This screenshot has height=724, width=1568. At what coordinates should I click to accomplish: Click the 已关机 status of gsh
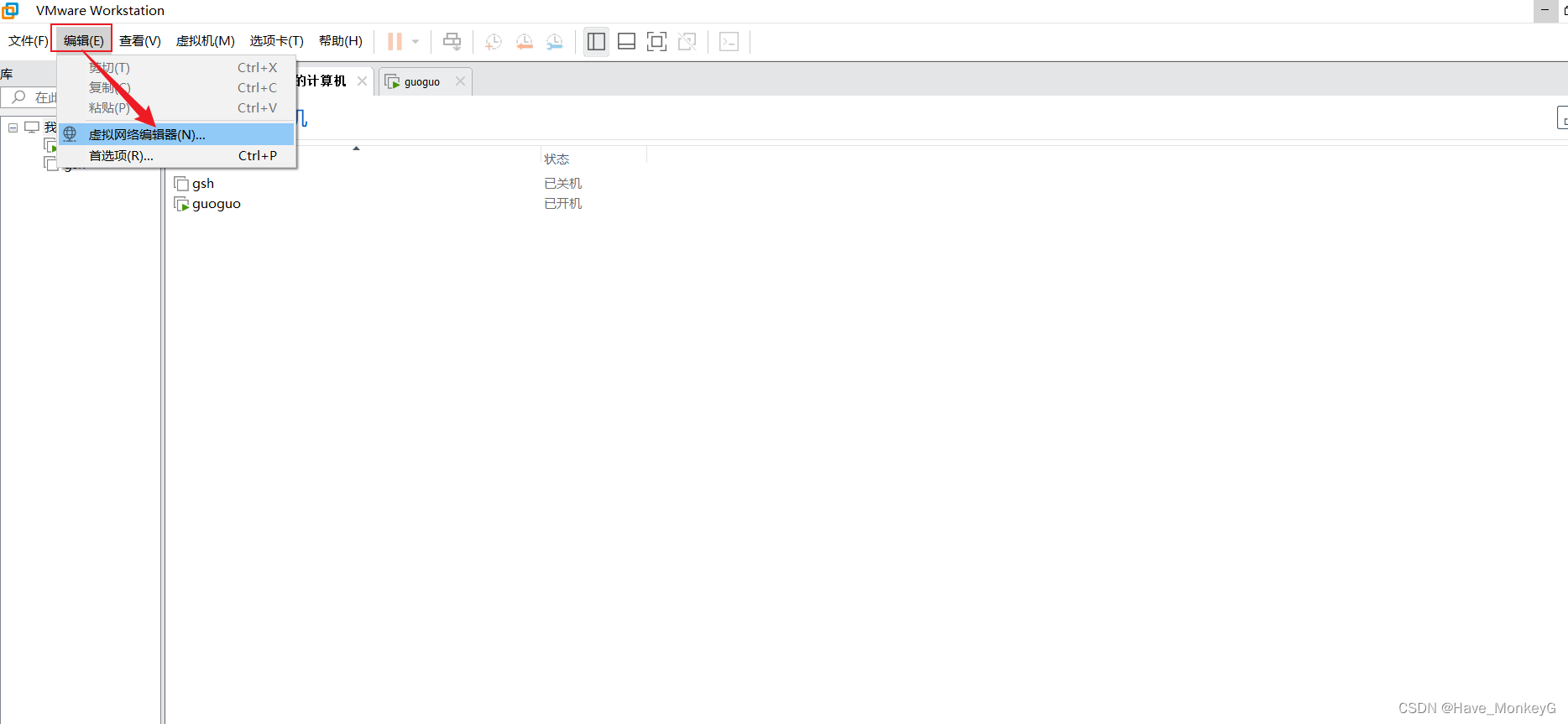point(562,184)
